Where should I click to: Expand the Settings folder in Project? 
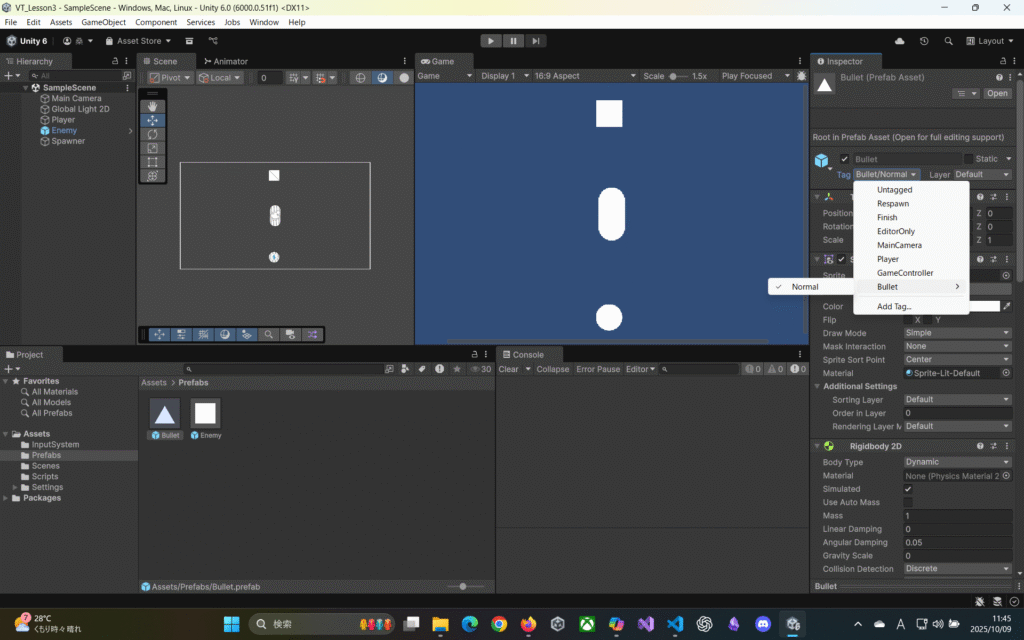point(15,487)
